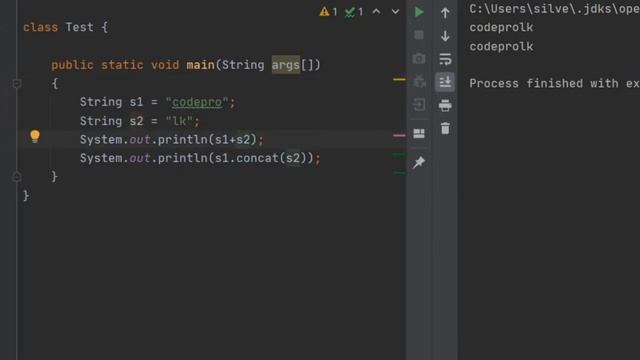Click first codeprolk console output line
This screenshot has height=360, width=640.
point(501,27)
